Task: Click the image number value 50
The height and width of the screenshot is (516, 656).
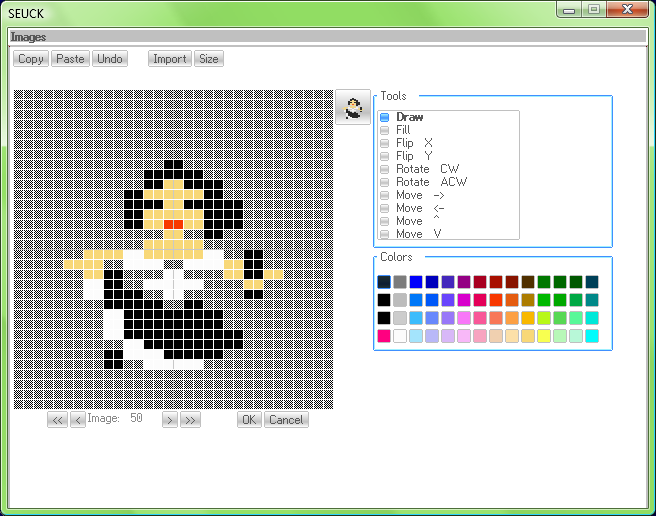Action: pos(136,418)
